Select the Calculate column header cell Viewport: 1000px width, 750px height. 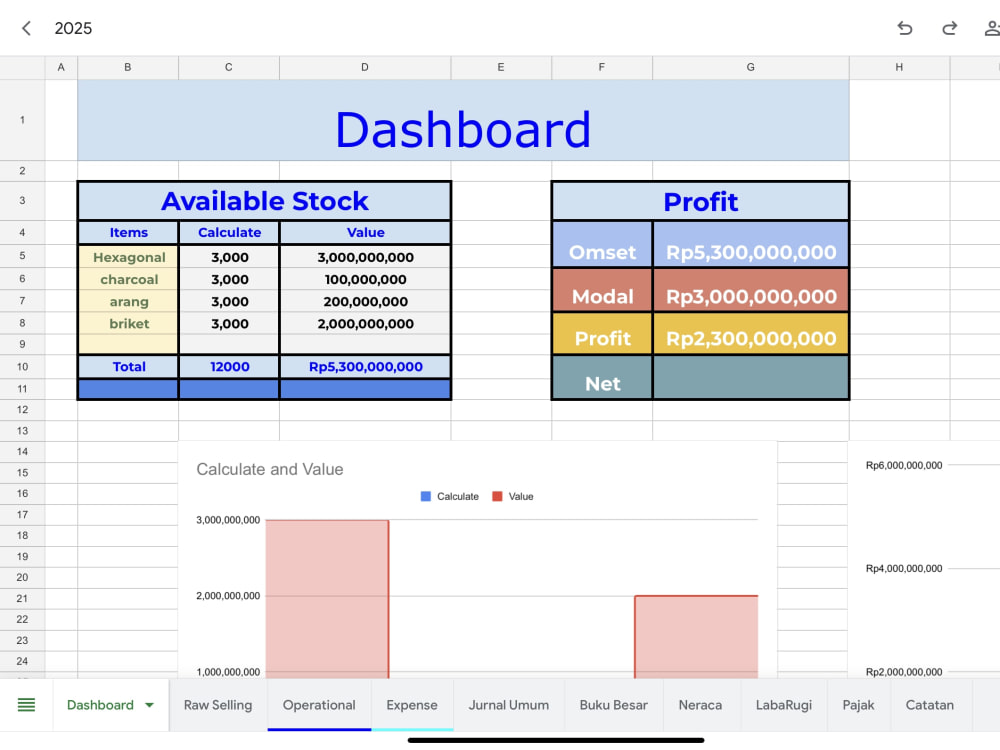point(230,232)
